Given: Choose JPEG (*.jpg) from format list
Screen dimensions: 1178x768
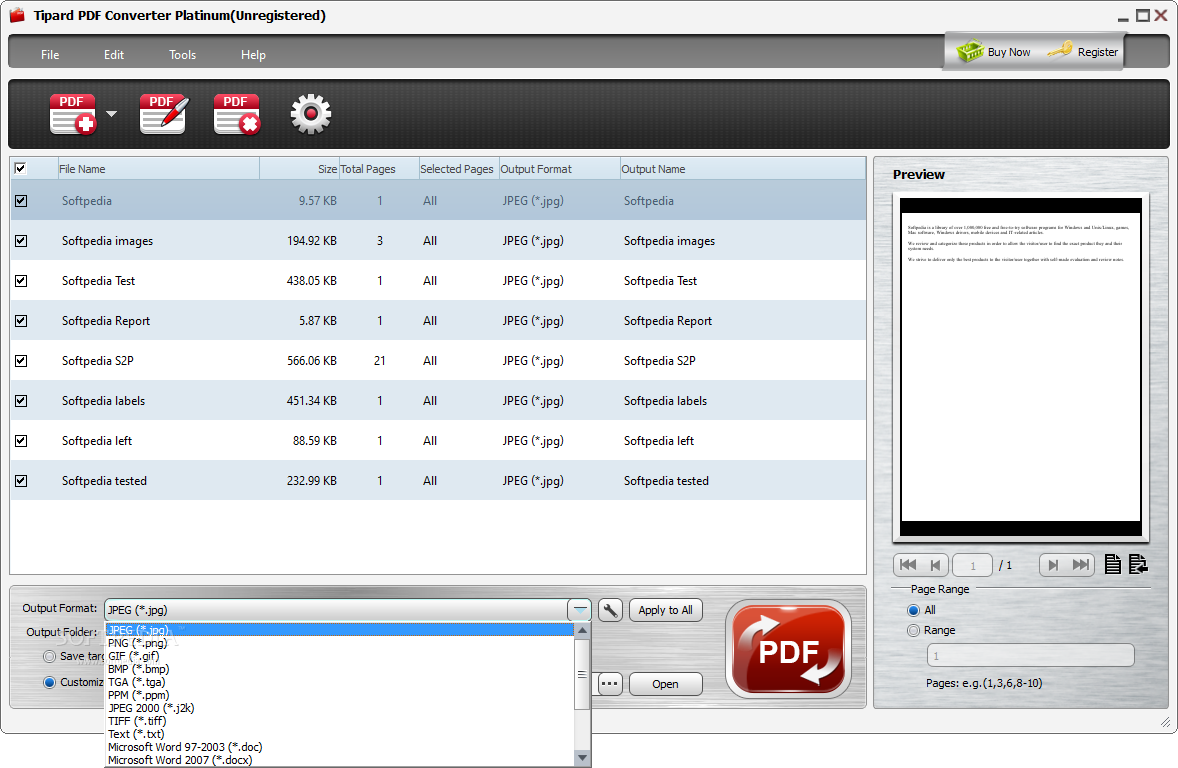Looking at the screenshot, I should (x=340, y=630).
